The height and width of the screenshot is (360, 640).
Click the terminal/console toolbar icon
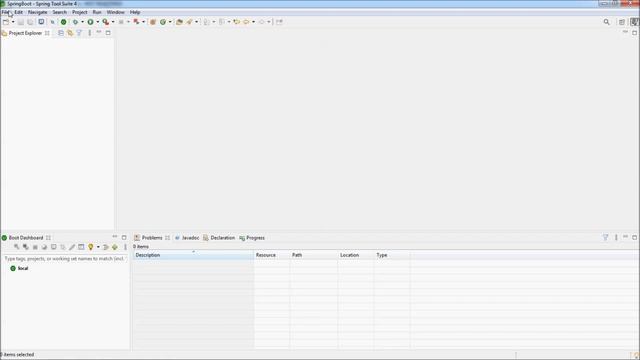point(41,22)
